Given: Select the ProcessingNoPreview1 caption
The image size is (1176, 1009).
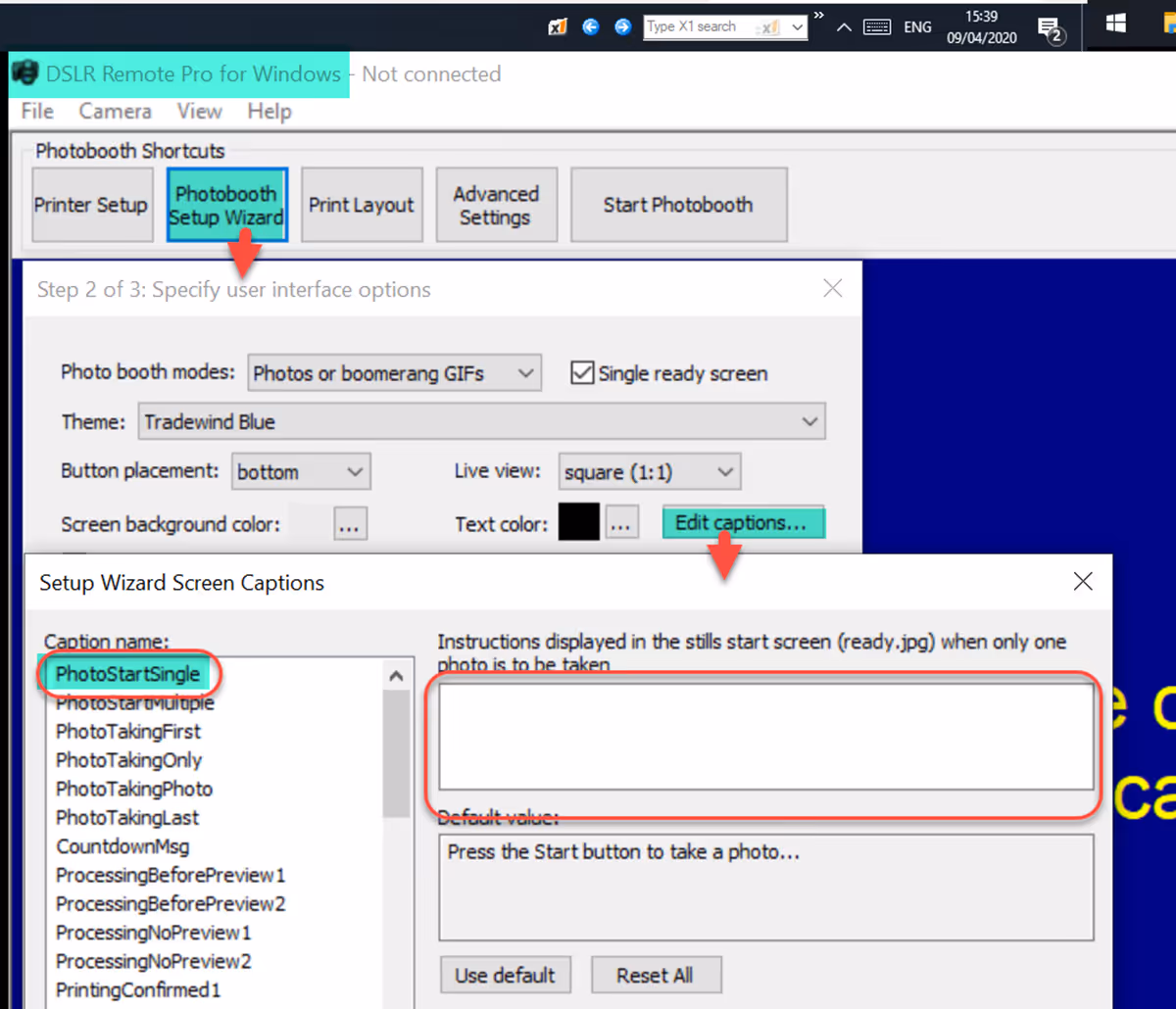Looking at the screenshot, I should coord(154,933).
